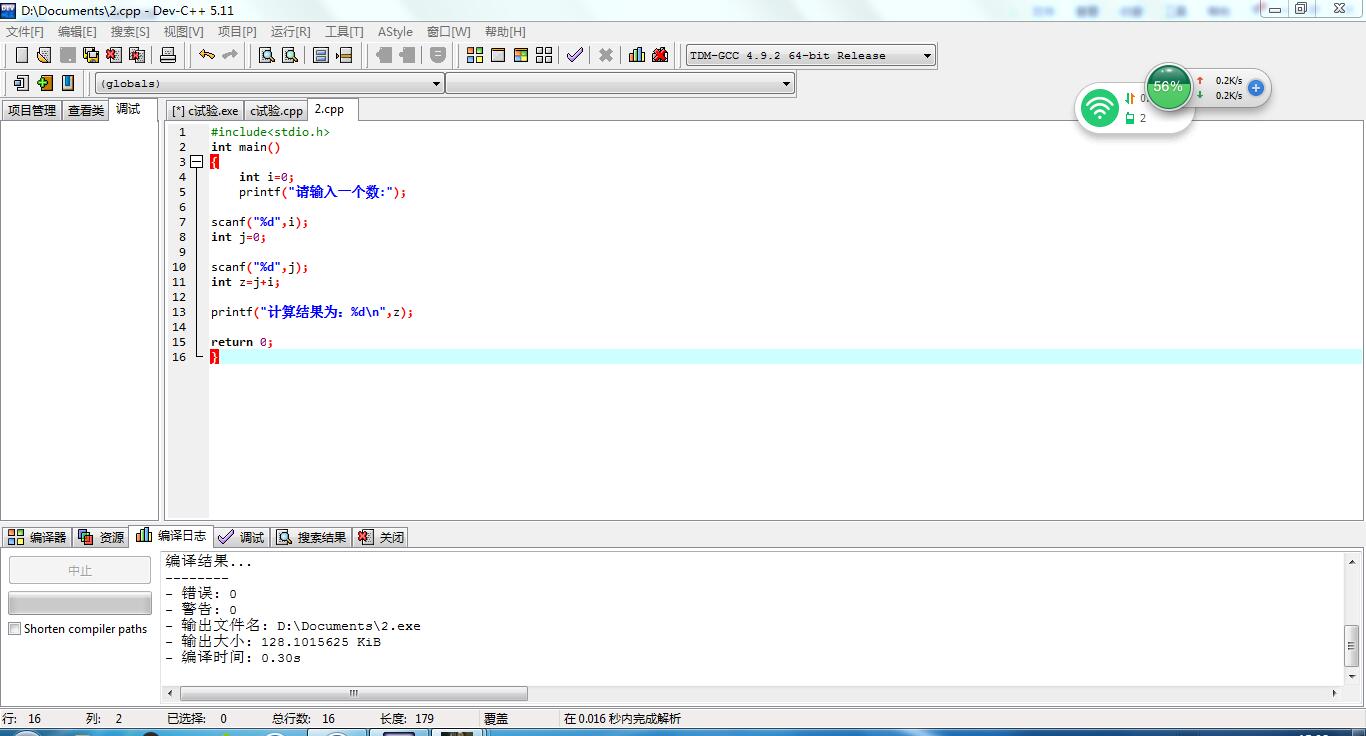Toggle bookmark green plus icon
The image size is (1366, 736).
pyautogui.click(x=44, y=83)
